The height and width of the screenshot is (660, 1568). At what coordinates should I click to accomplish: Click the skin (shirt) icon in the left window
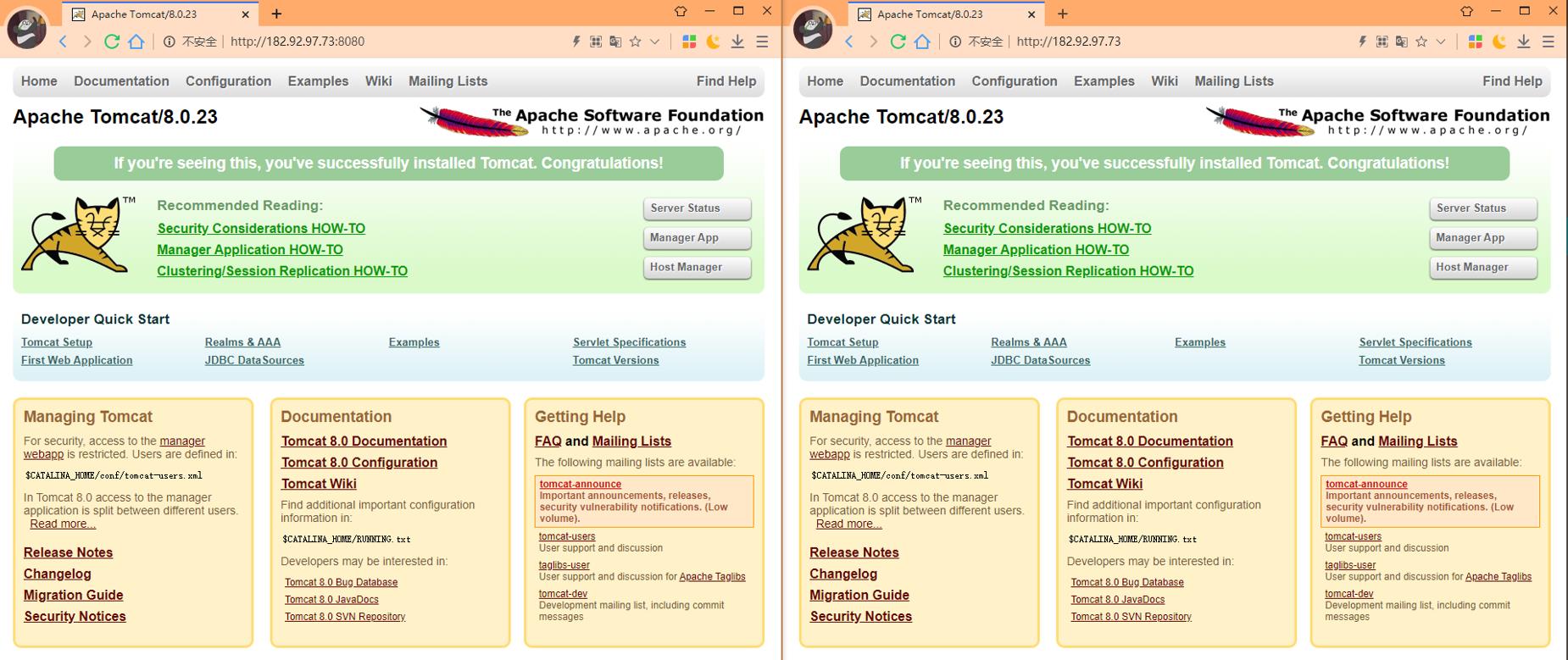coord(681,11)
